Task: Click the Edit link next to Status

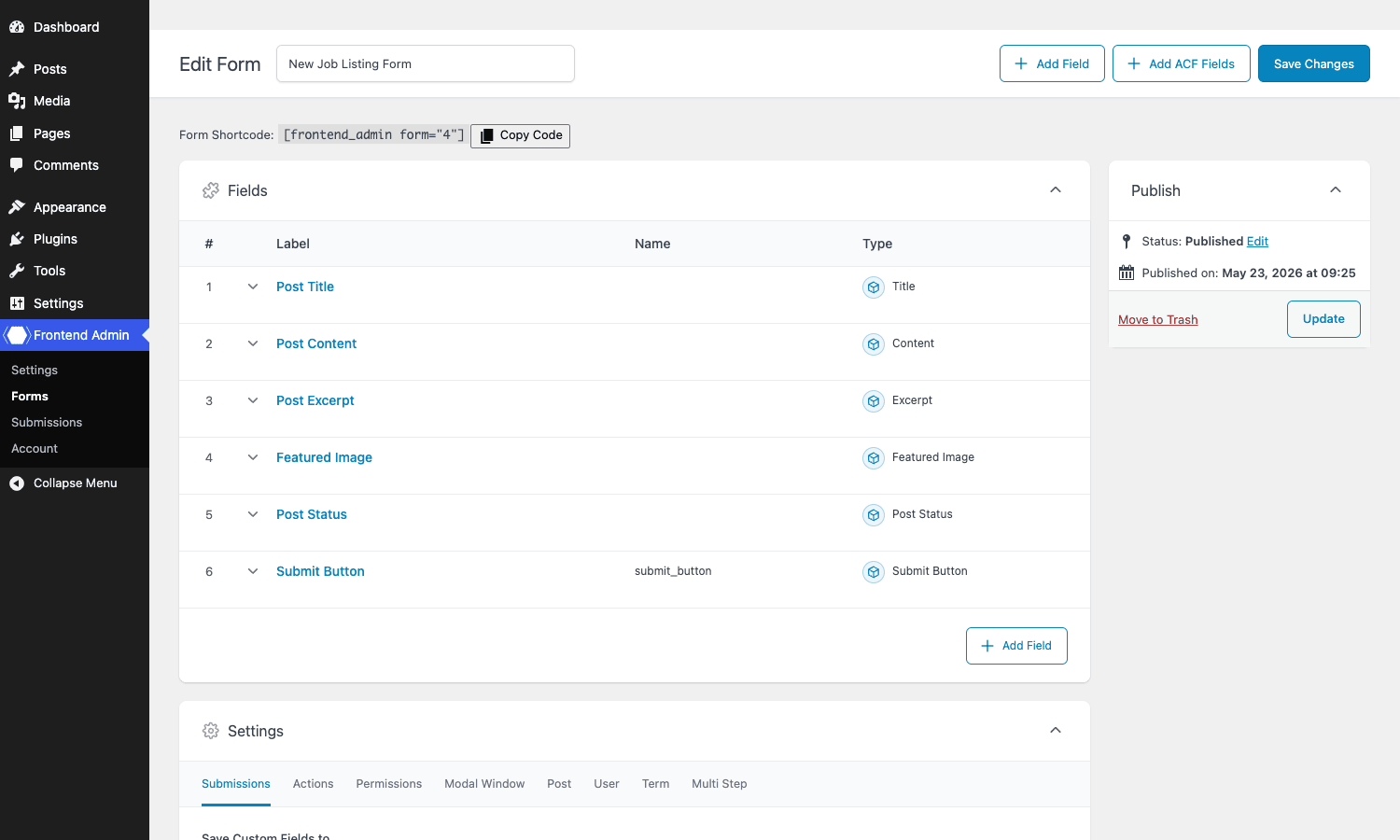Action: pos(1257,241)
